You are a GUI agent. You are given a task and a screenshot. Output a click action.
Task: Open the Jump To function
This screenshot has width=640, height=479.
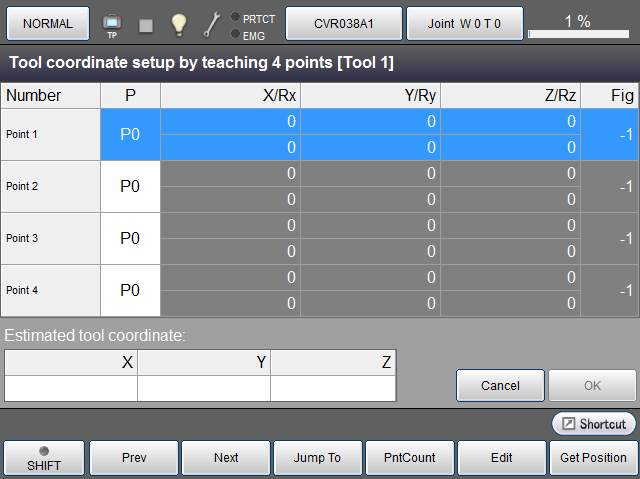click(317, 458)
